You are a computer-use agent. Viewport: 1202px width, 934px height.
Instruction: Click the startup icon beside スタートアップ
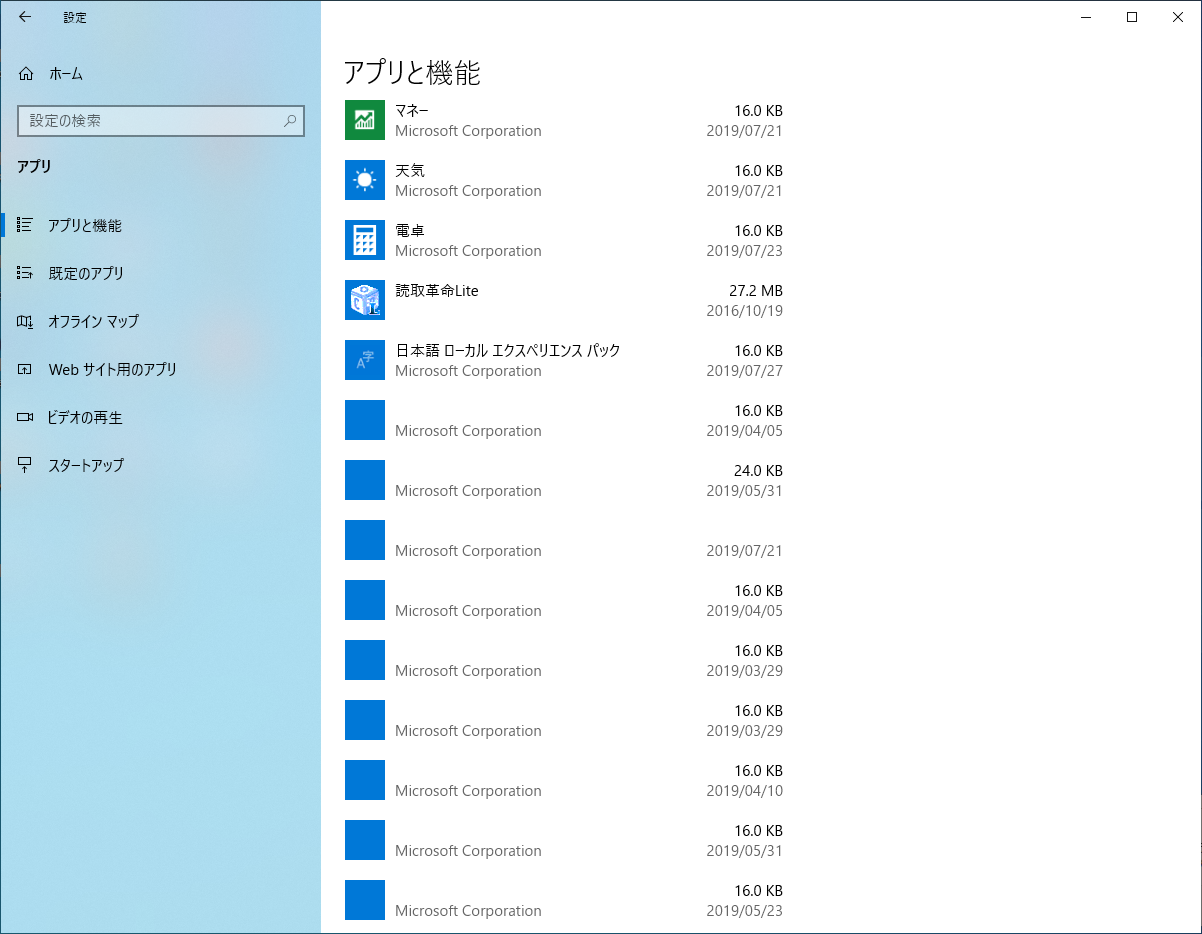tap(26, 465)
